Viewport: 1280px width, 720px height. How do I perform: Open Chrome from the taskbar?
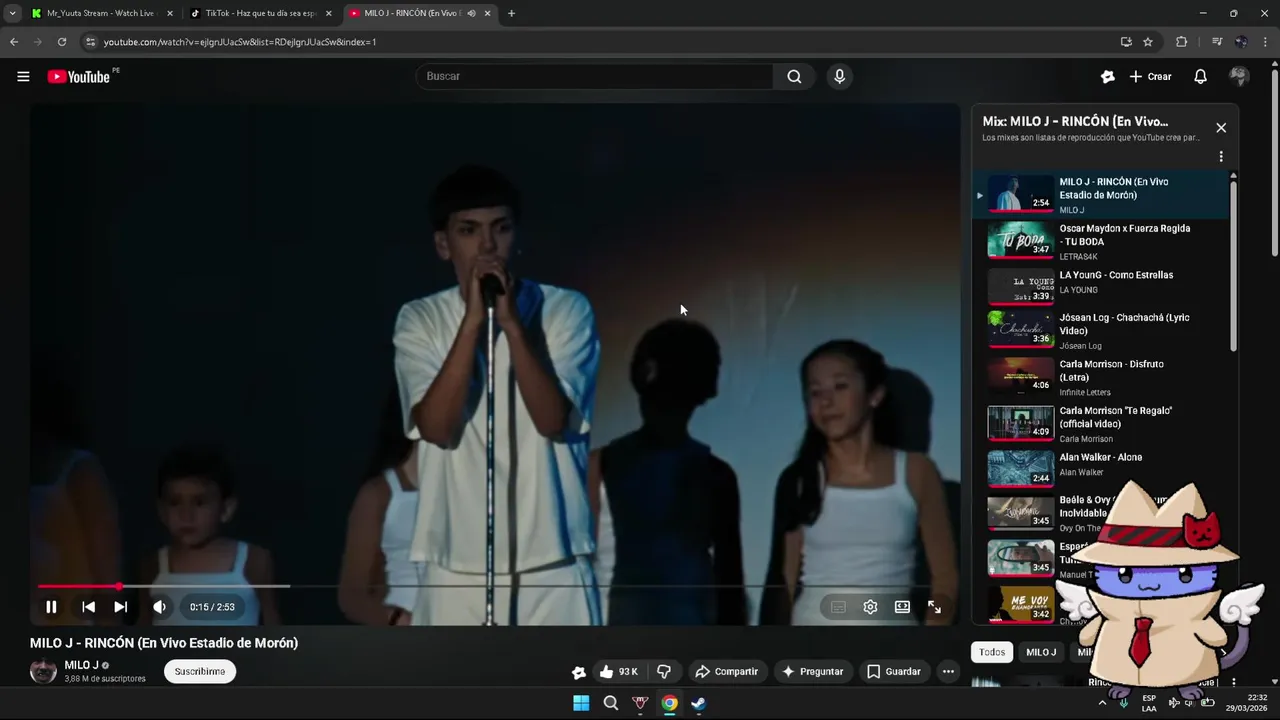click(x=669, y=703)
